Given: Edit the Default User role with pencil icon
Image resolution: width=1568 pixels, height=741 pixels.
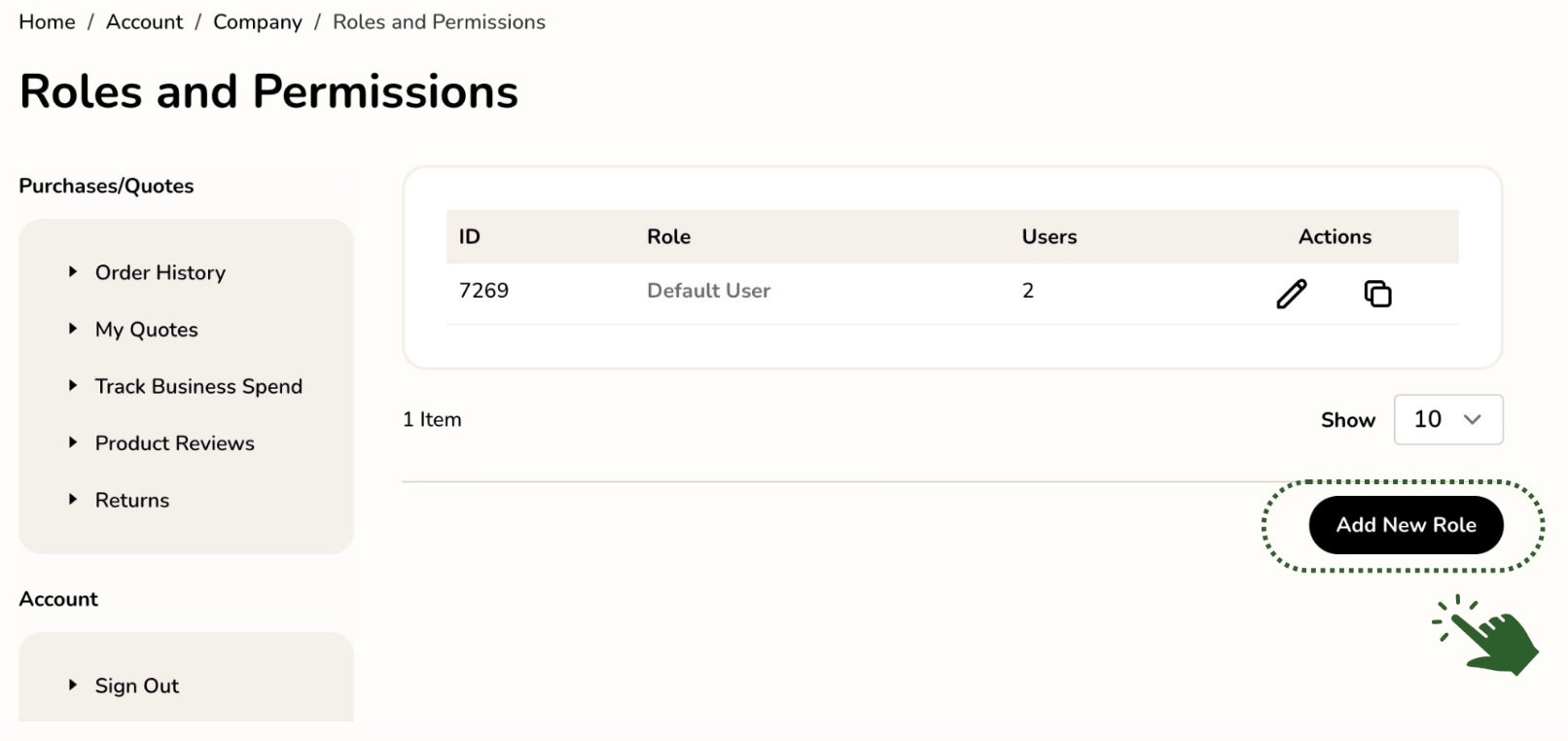Looking at the screenshot, I should [x=1291, y=294].
